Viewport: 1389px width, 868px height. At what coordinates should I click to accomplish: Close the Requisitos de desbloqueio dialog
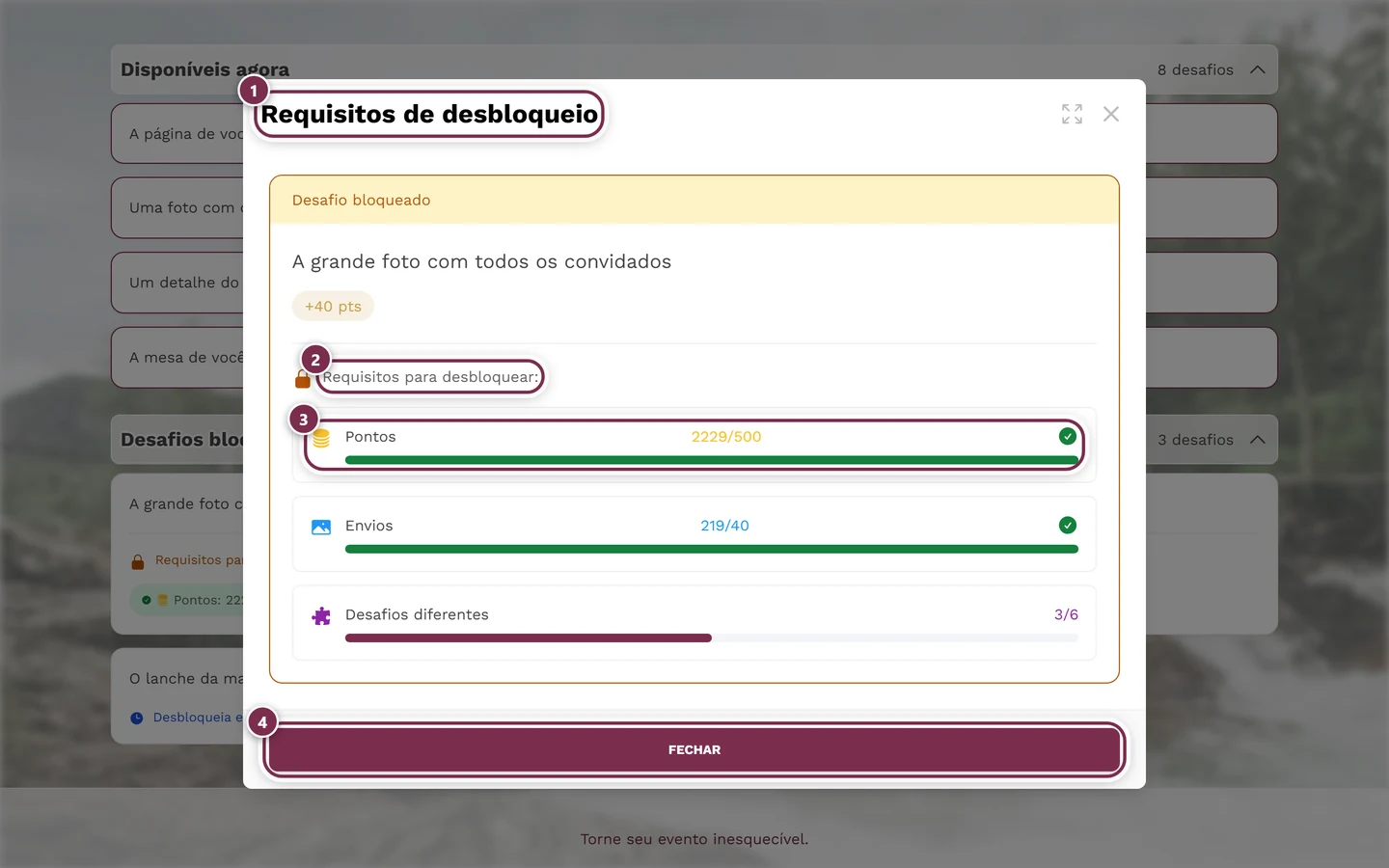coord(1111,114)
